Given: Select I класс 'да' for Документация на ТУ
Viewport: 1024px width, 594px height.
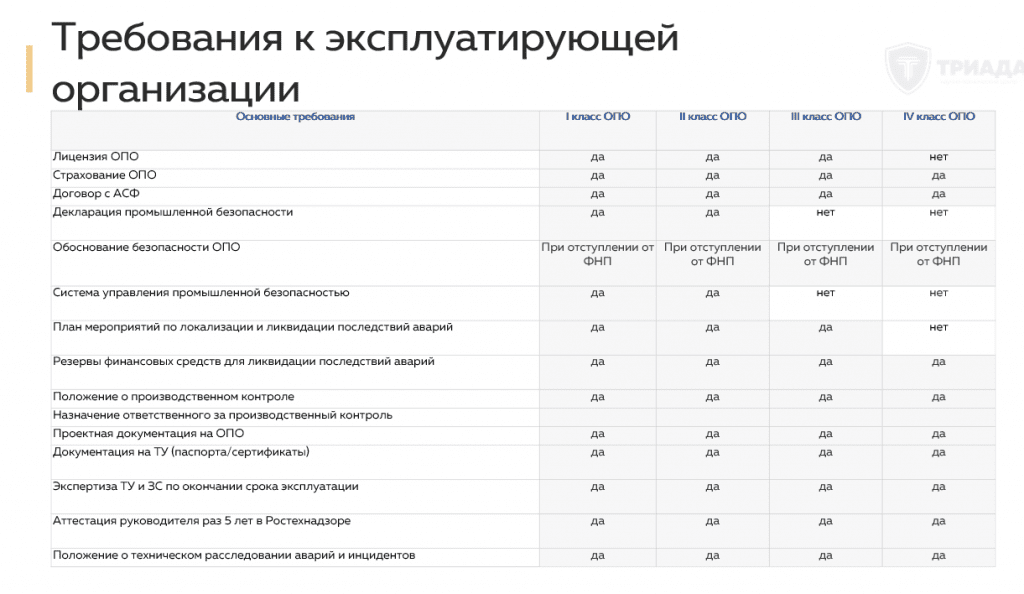Looking at the screenshot, I should click(x=598, y=452).
